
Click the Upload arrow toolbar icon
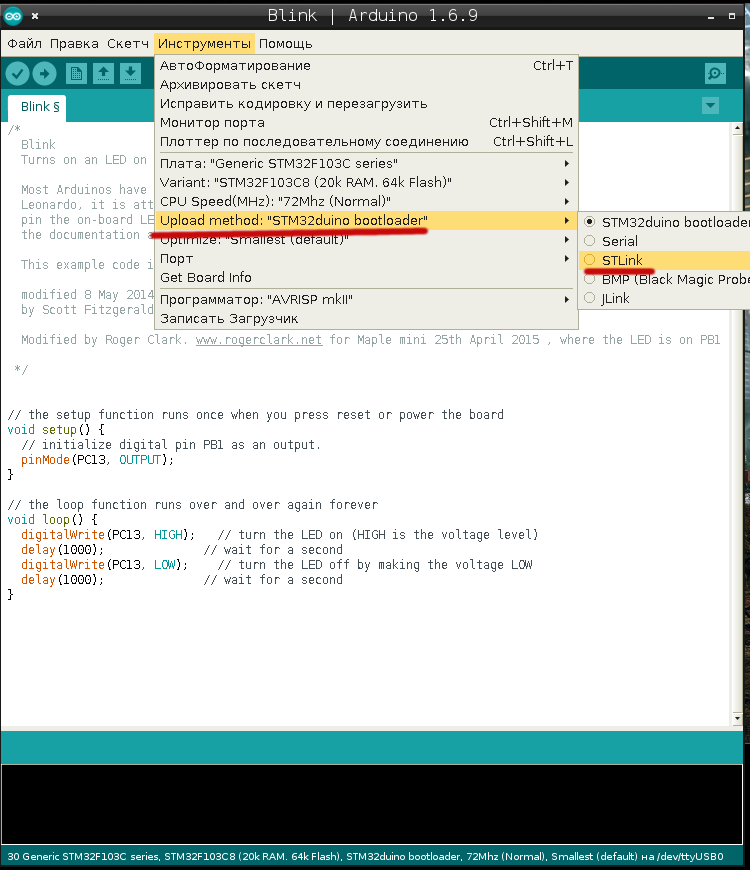[x=44, y=73]
